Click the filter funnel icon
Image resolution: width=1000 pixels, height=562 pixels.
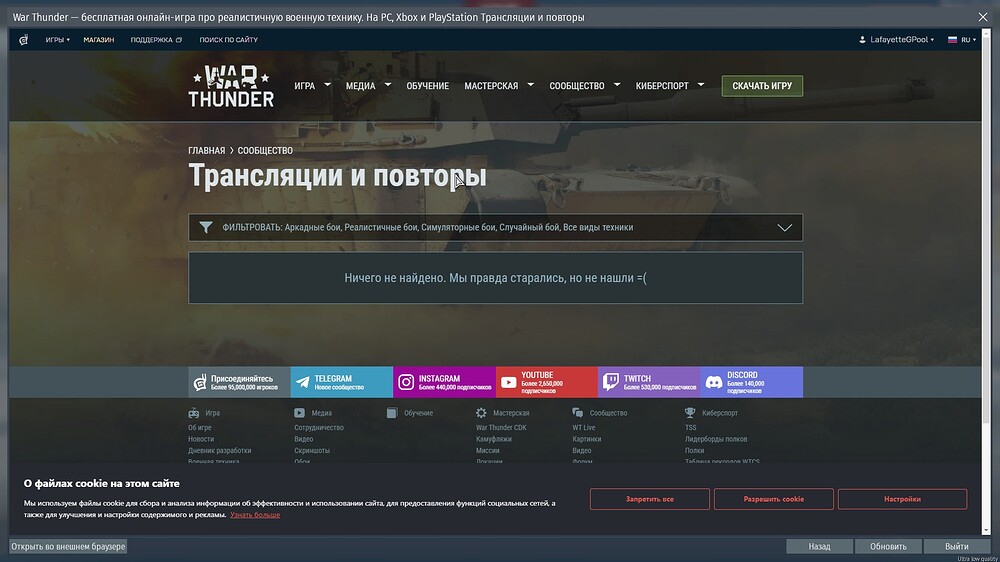coord(205,227)
